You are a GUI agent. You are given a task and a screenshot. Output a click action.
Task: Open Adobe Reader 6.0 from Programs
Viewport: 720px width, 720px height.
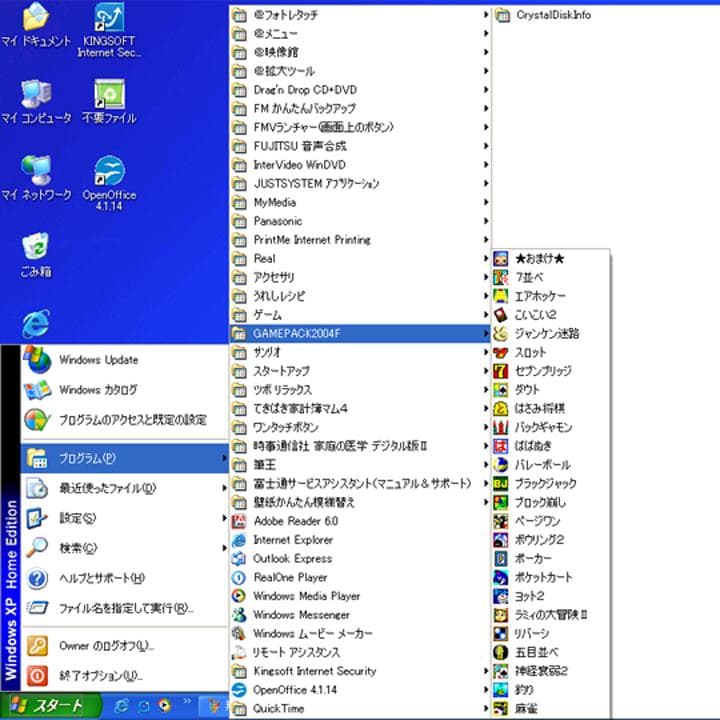pos(360,521)
